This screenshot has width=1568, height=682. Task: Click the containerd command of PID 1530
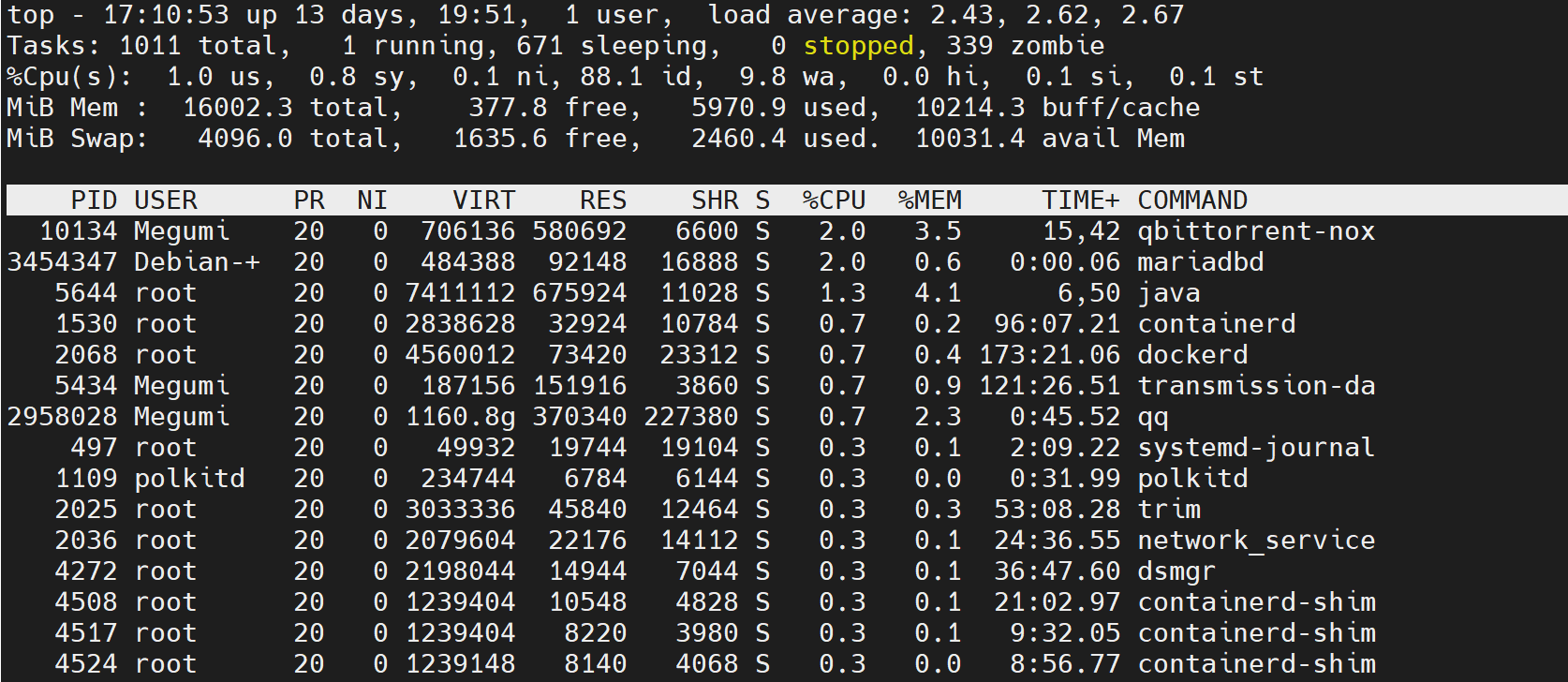tap(1217, 324)
